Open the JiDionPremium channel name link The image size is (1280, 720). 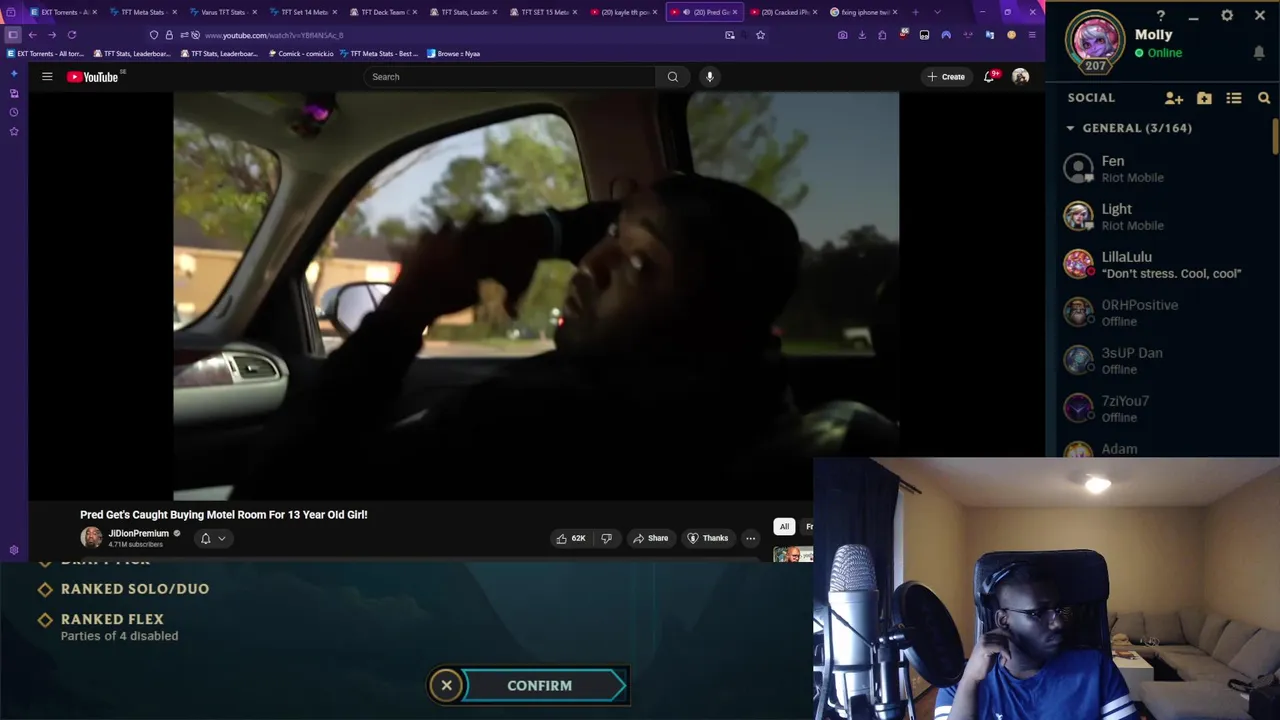139,533
